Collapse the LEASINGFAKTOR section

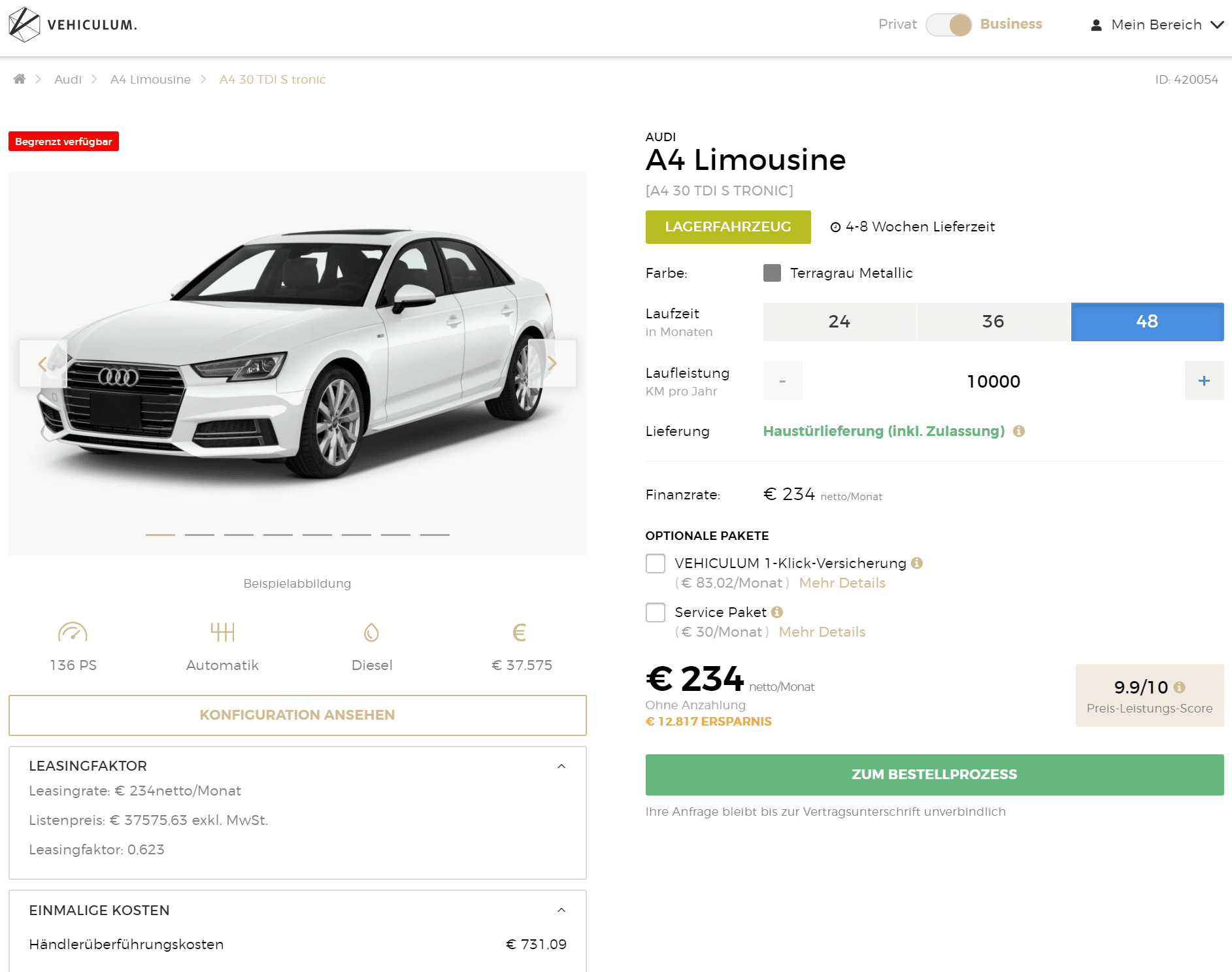tap(561, 766)
